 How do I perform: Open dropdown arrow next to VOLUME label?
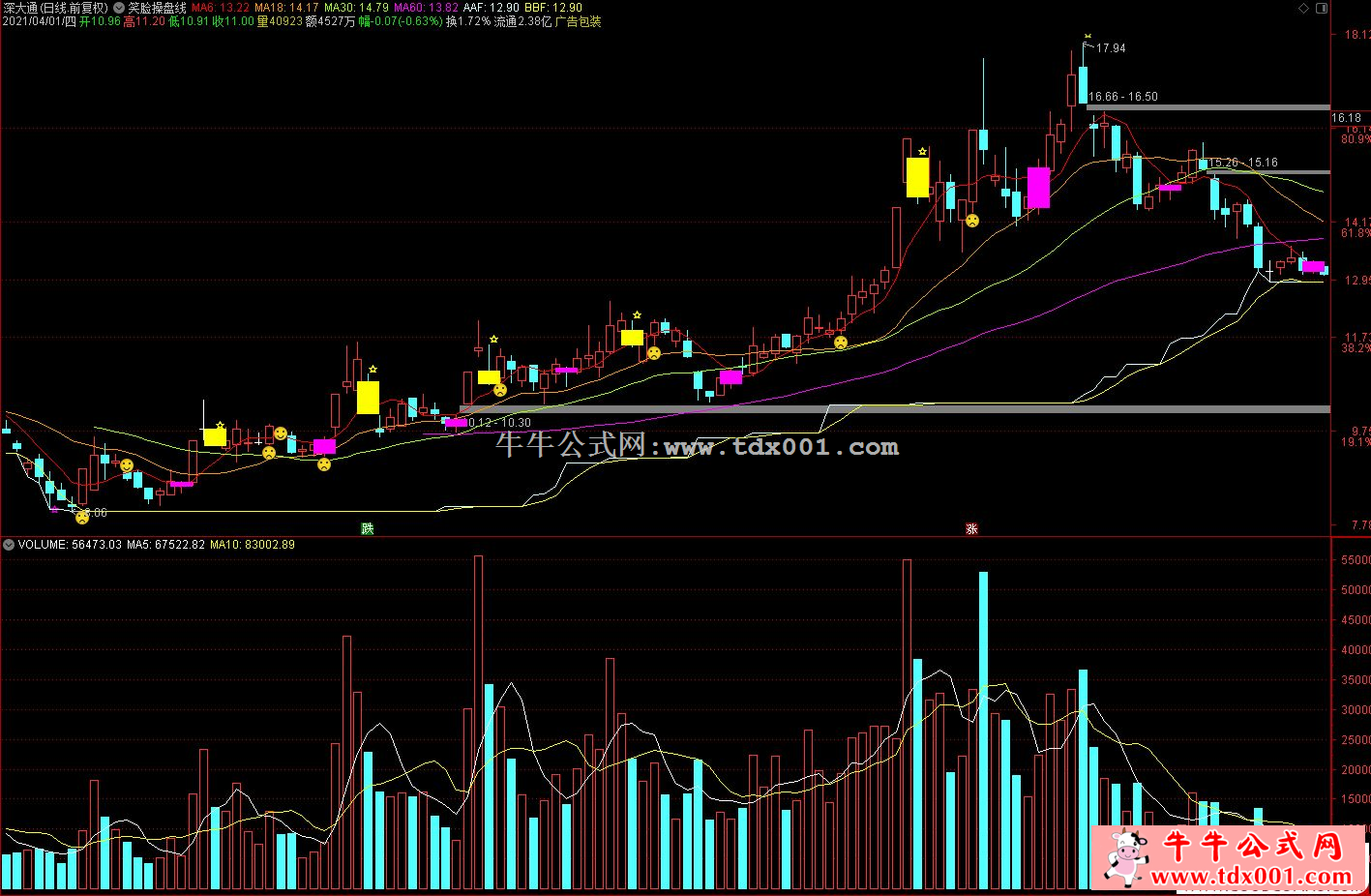[9, 545]
